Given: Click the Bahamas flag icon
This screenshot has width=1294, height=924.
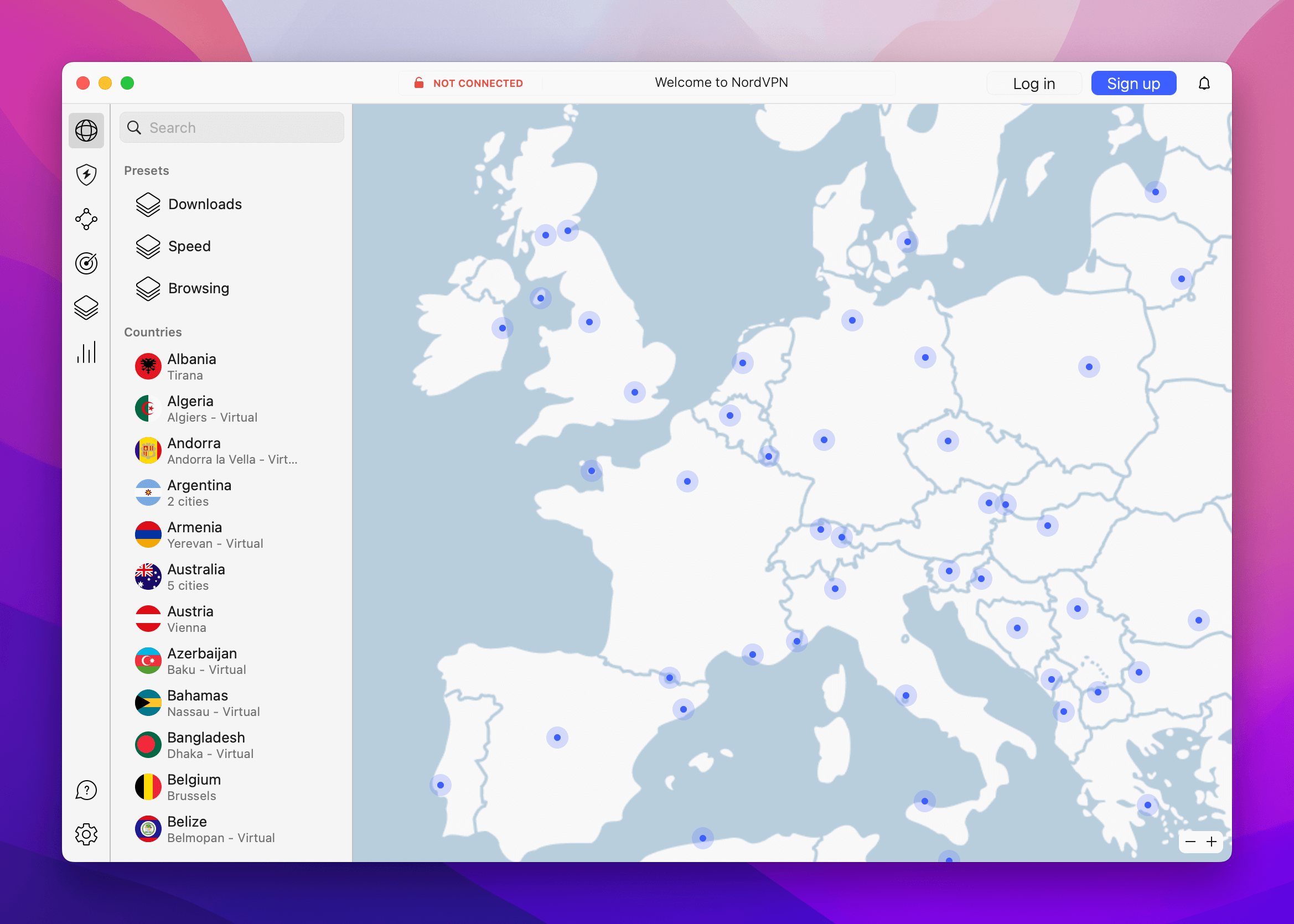Looking at the screenshot, I should tap(148, 703).
